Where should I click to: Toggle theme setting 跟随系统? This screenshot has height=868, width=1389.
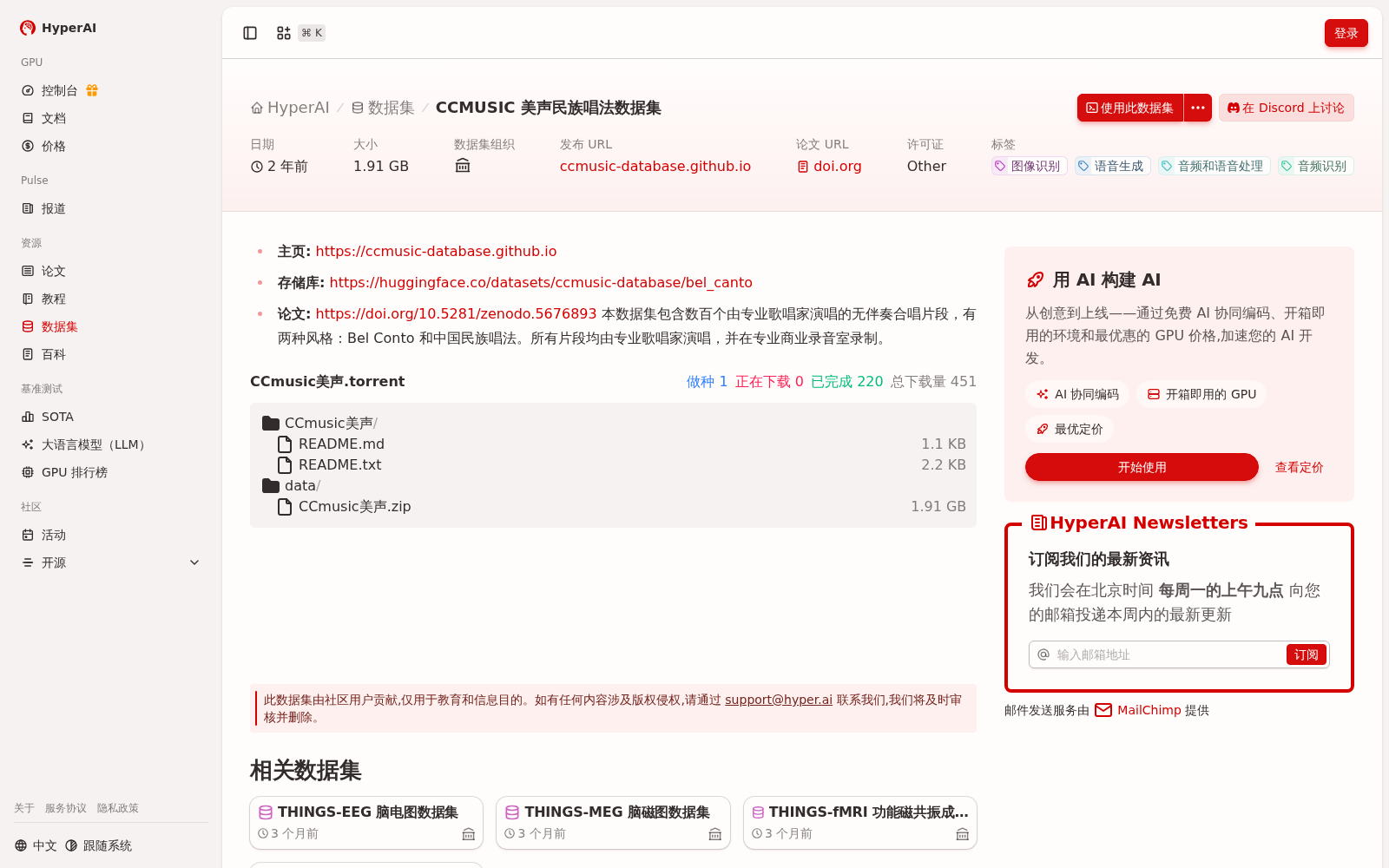(99, 845)
